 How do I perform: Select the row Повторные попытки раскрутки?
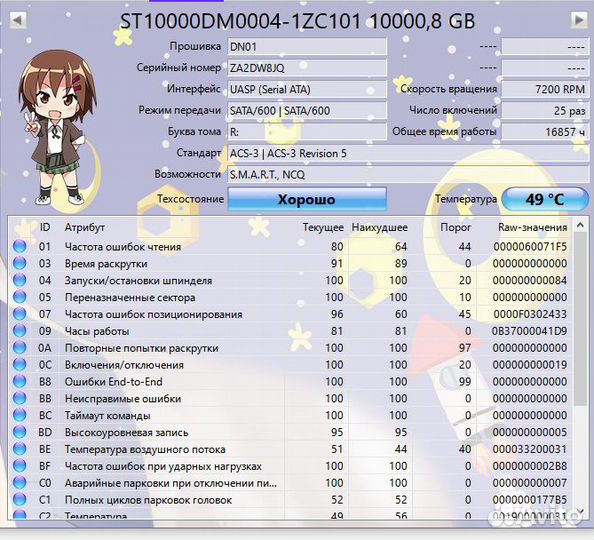[x=290, y=348]
